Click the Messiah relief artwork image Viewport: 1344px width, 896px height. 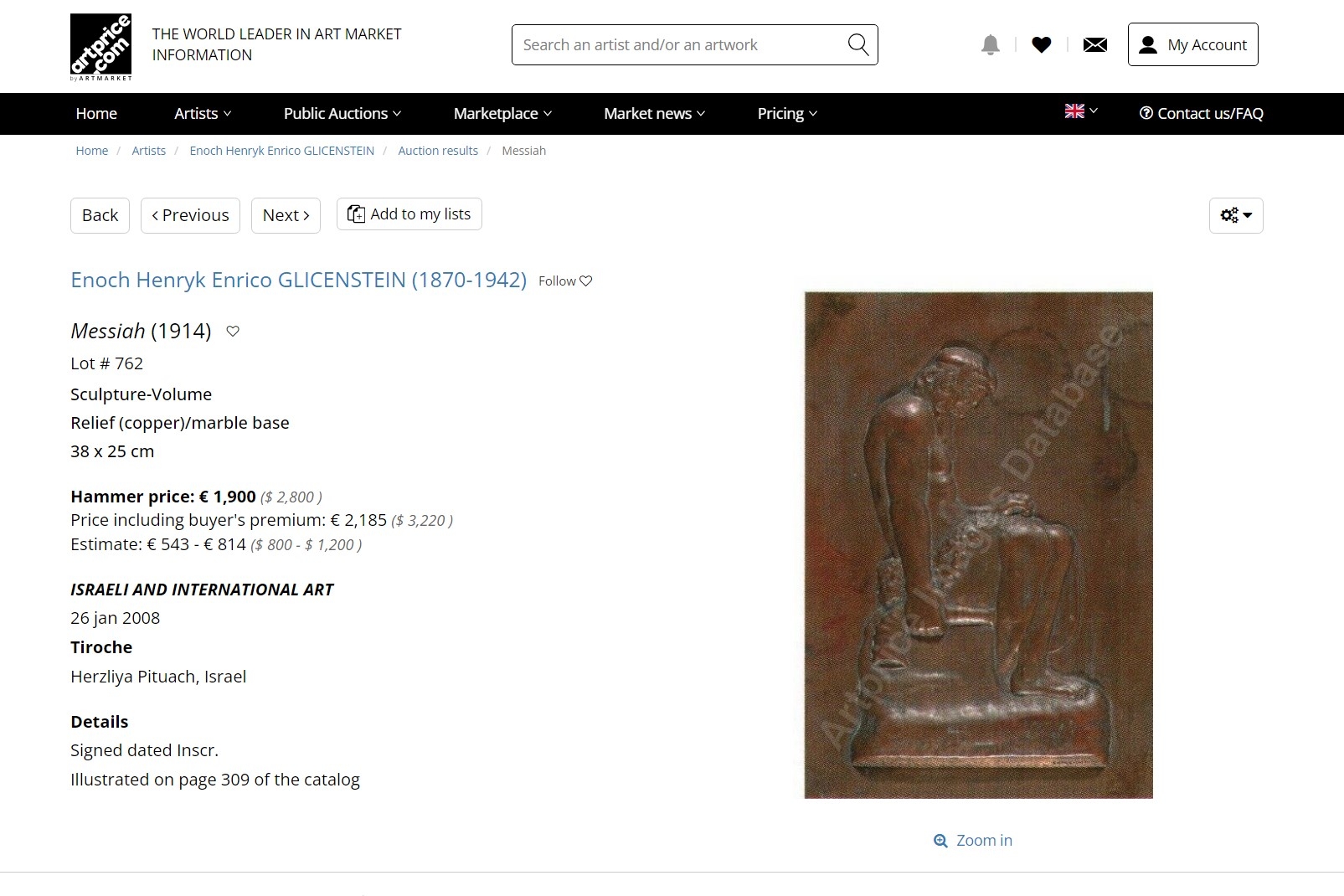pos(978,545)
